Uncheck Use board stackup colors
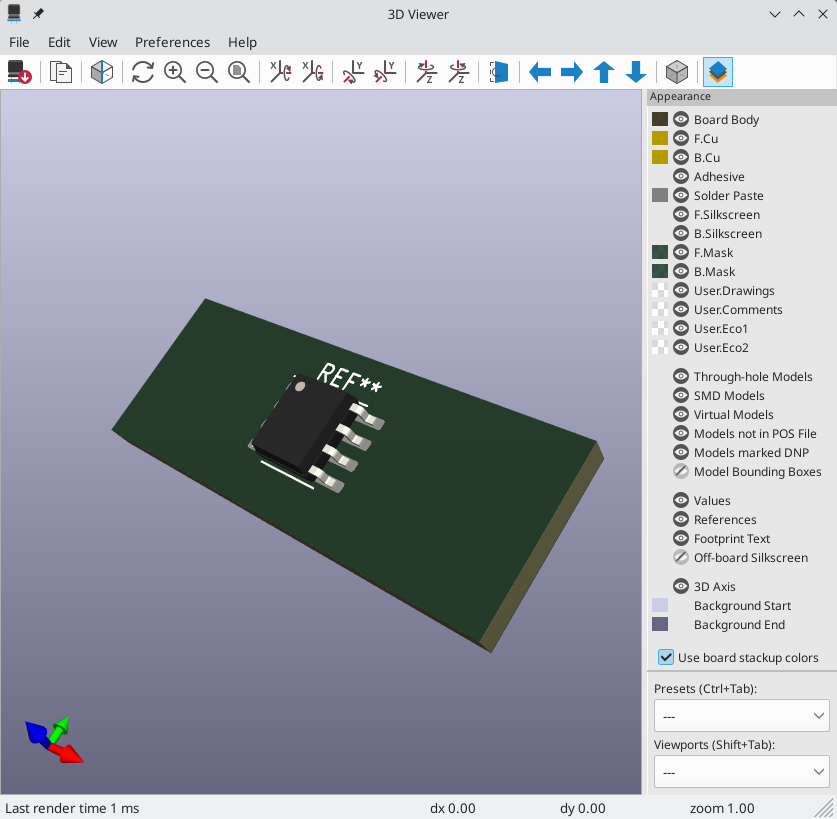Screen dimensions: 837x819 point(666,657)
